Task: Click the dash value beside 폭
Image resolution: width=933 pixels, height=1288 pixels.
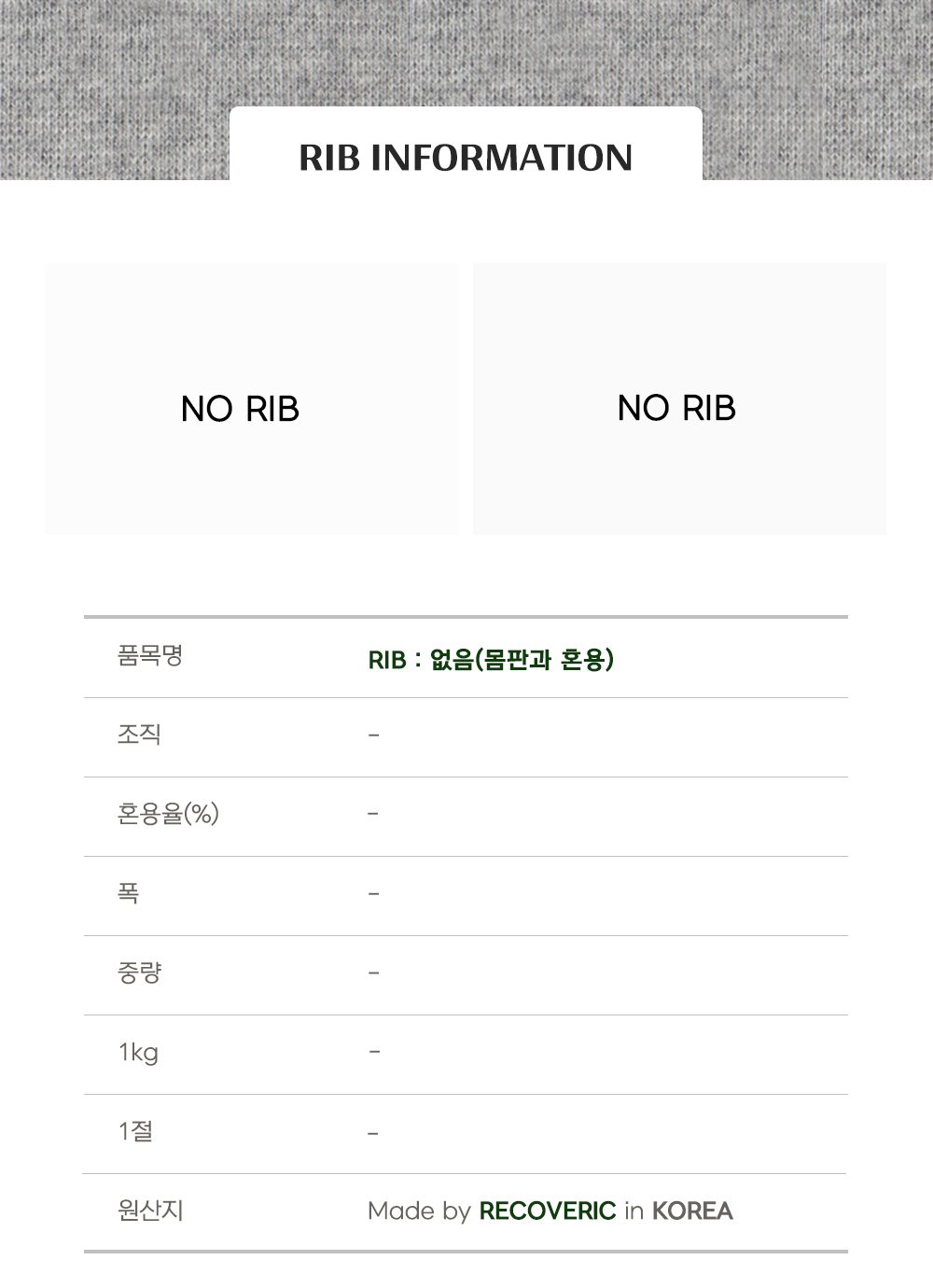Action: pos(373,894)
